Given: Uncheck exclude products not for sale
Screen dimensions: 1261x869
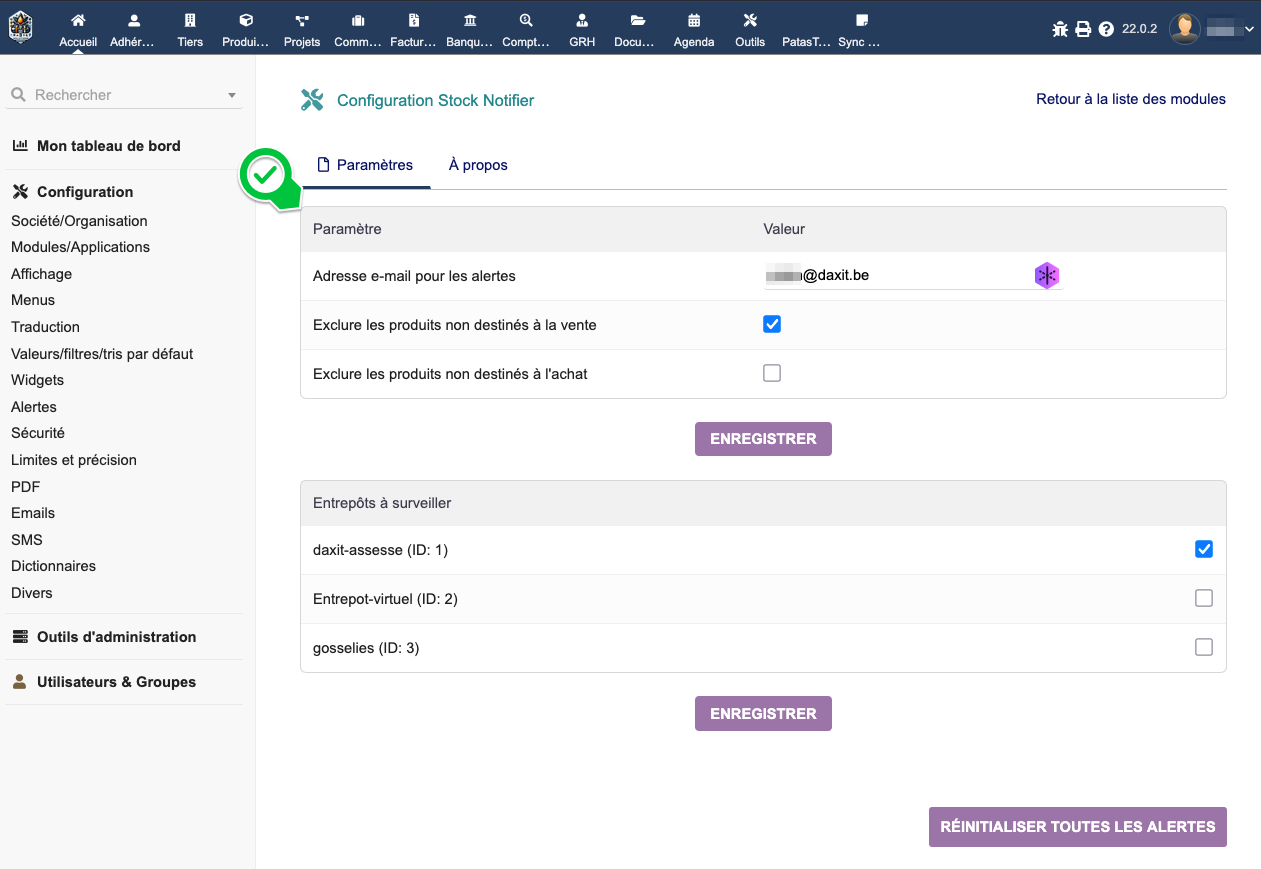Looking at the screenshot, I should click(x=772, y=324).
